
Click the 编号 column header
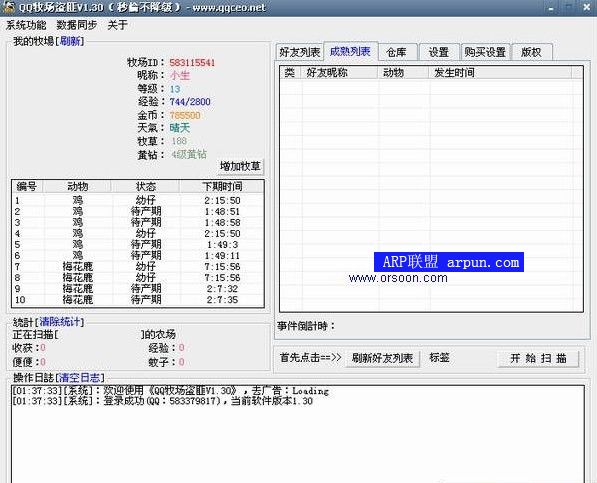[27, 187]
